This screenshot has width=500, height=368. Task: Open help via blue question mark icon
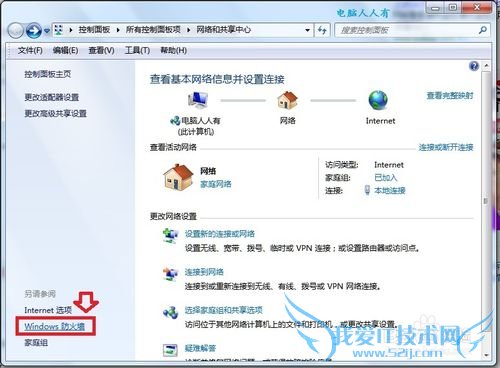474,66
